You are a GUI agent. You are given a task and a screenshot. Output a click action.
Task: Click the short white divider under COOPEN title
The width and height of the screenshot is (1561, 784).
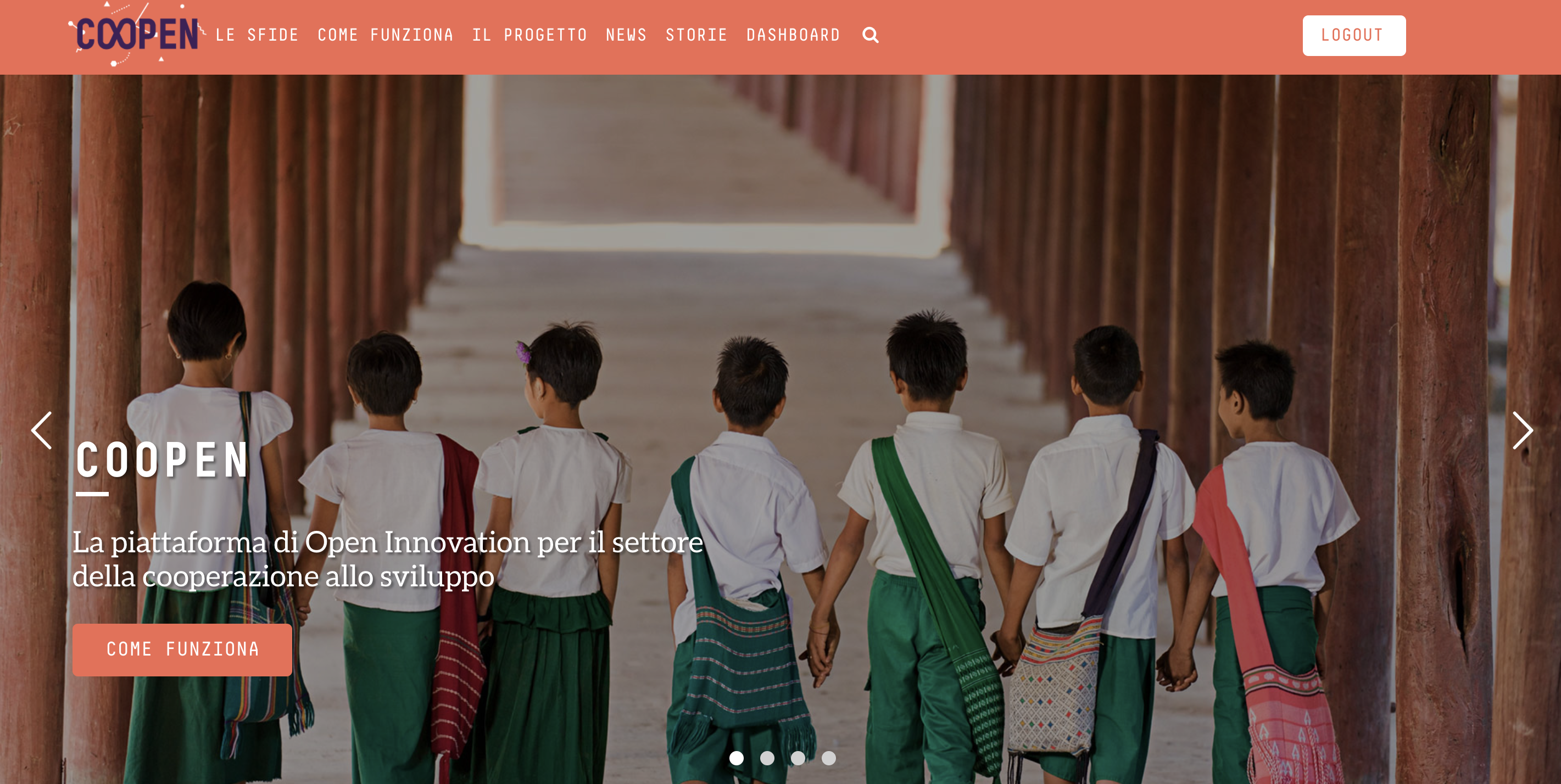[x=92, y=494]
